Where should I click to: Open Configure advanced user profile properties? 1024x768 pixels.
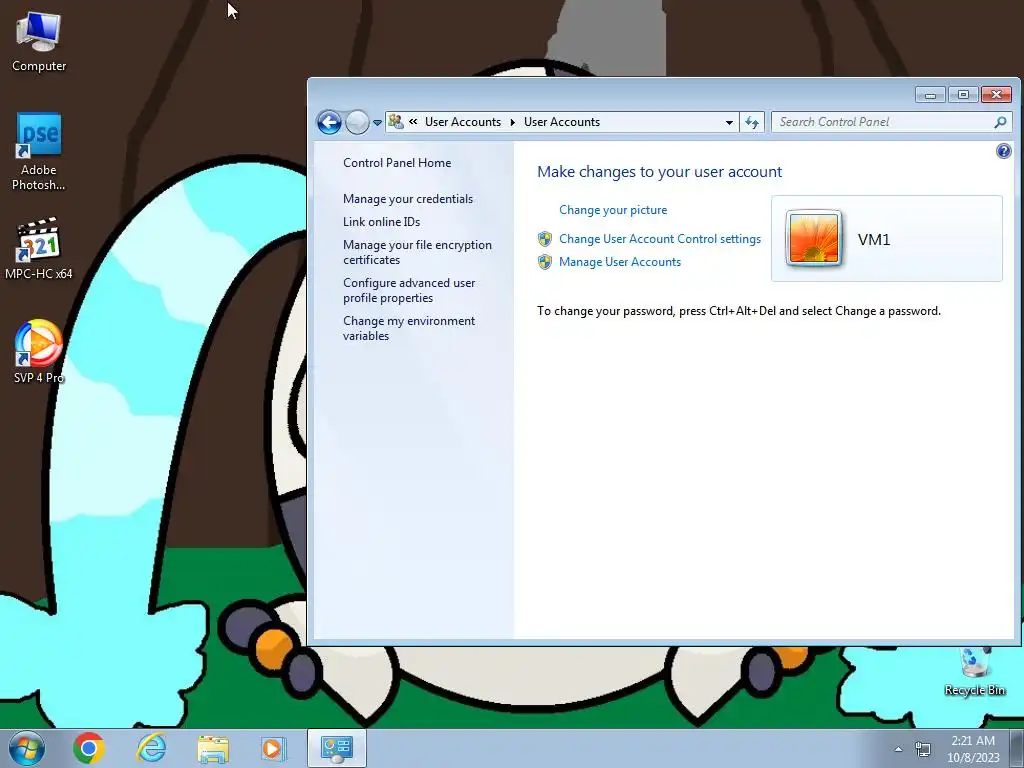pos(409,290)
